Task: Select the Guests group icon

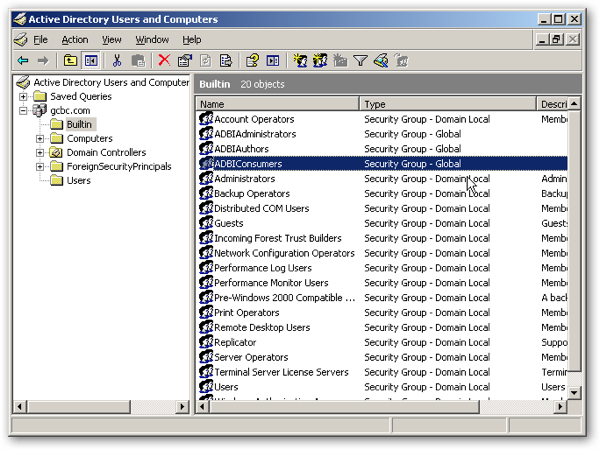Action: (x=206, y=223)
